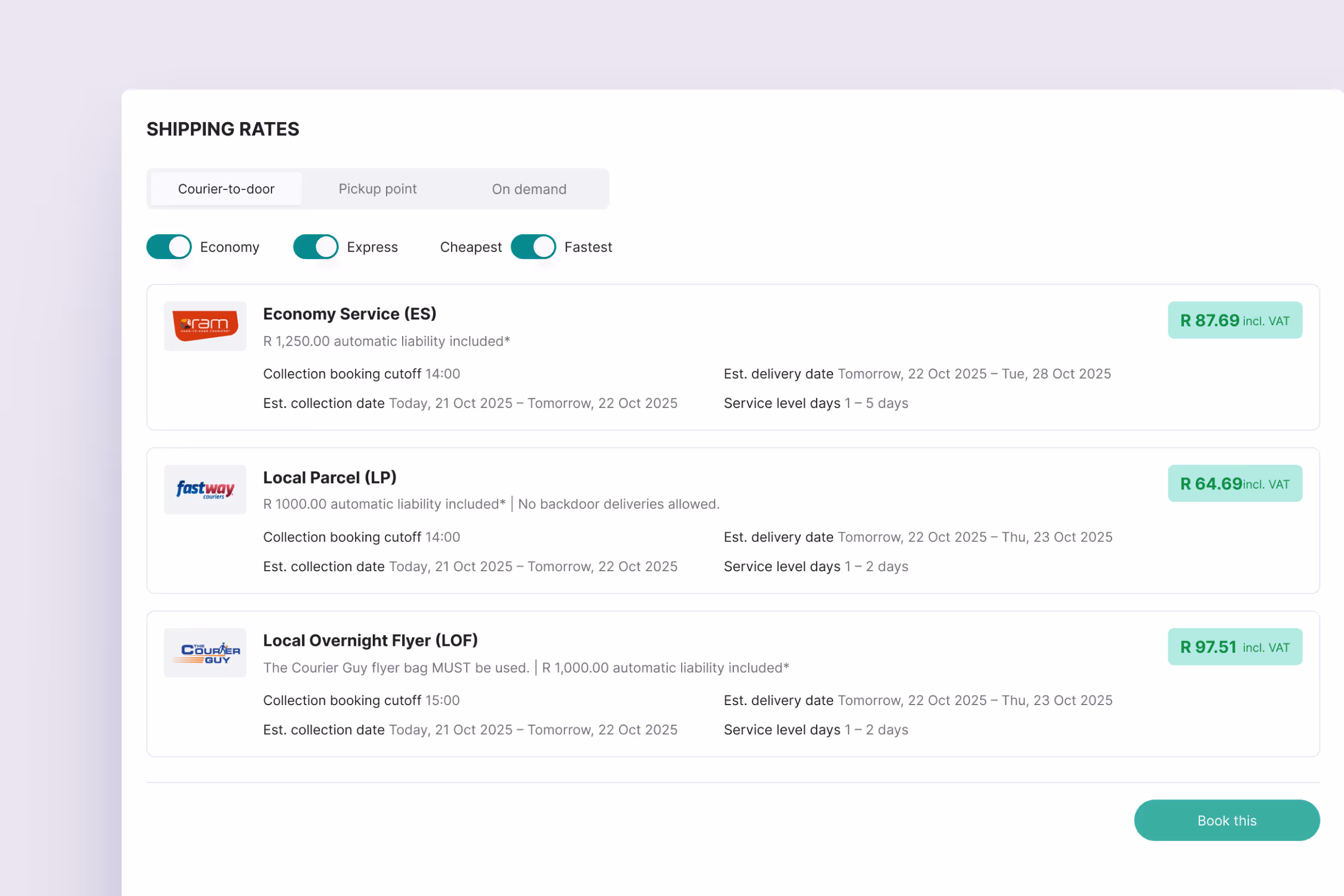Switch Cheapest/Fastest sort toggle
Image resolution: width=1344 pixels, height=896 pixels.
coord(533,247)
